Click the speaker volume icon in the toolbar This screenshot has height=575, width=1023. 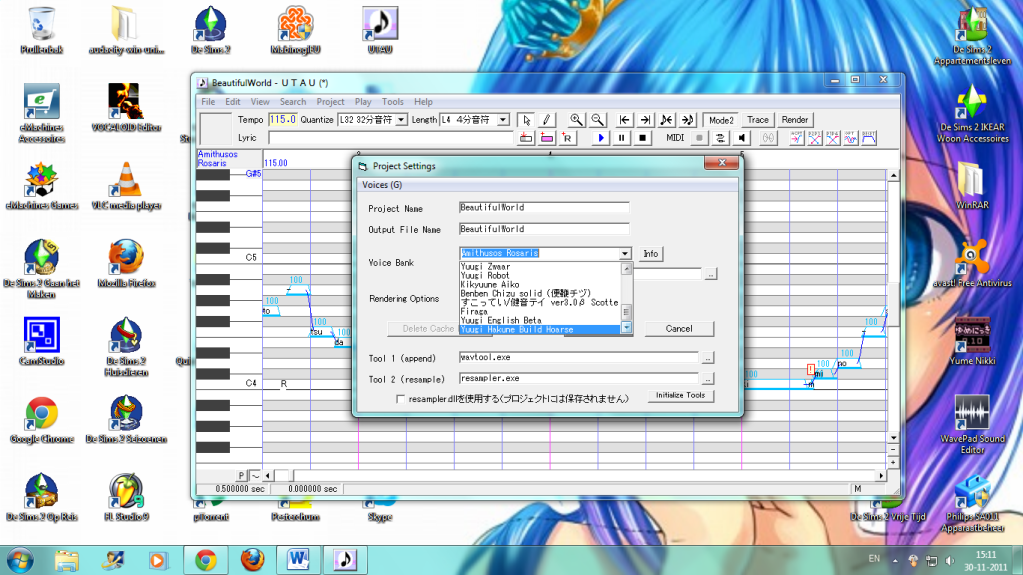(x=742, y=138)
